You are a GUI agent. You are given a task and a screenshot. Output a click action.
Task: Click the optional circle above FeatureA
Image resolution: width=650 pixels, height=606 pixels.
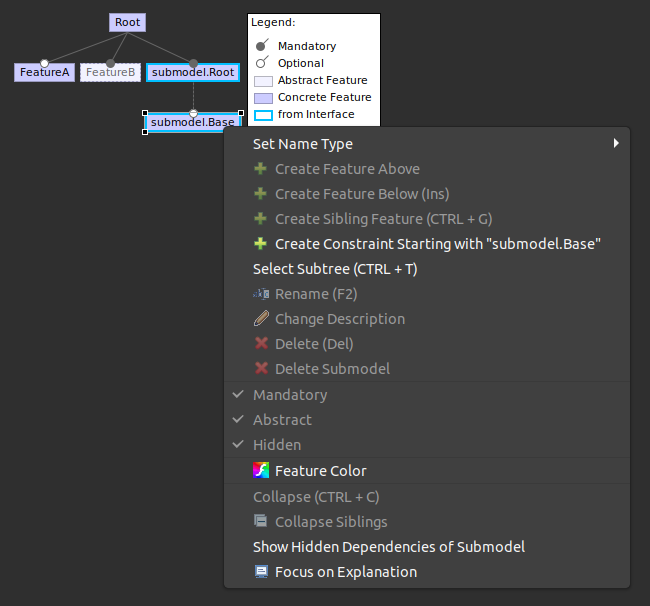pos(44,63)
